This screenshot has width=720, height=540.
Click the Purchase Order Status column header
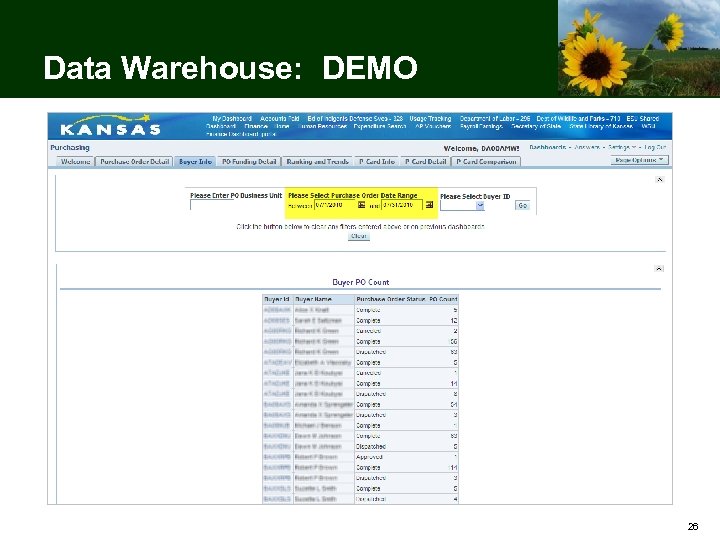[391, 299]
